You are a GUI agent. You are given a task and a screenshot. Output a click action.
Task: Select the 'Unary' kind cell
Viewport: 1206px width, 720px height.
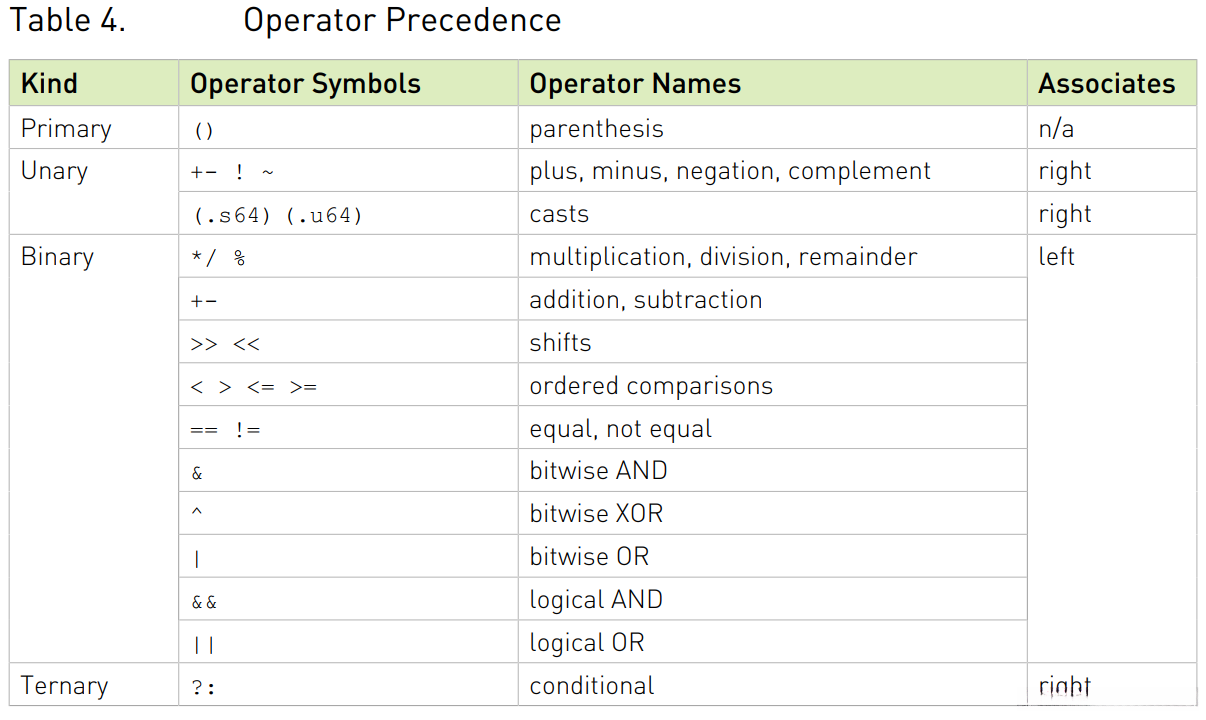pos(54,171)
